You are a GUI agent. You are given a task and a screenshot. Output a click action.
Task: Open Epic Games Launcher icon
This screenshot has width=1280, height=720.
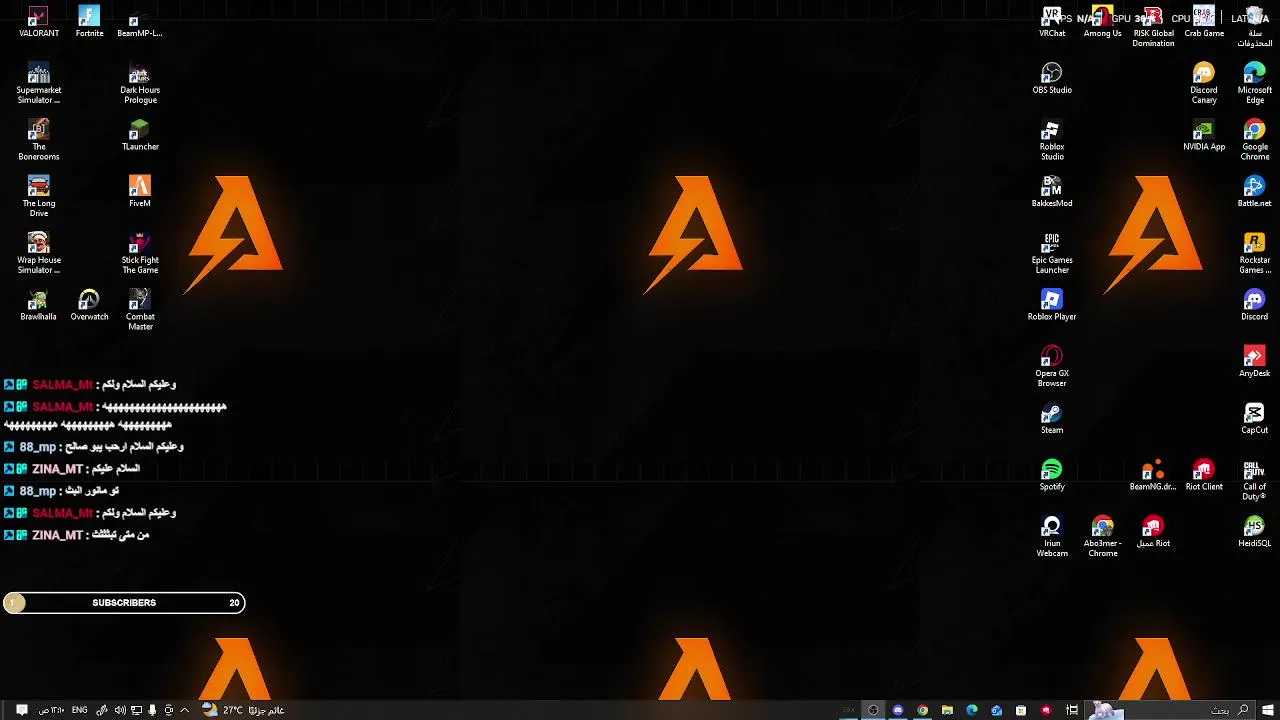(x=1052, y=254)
